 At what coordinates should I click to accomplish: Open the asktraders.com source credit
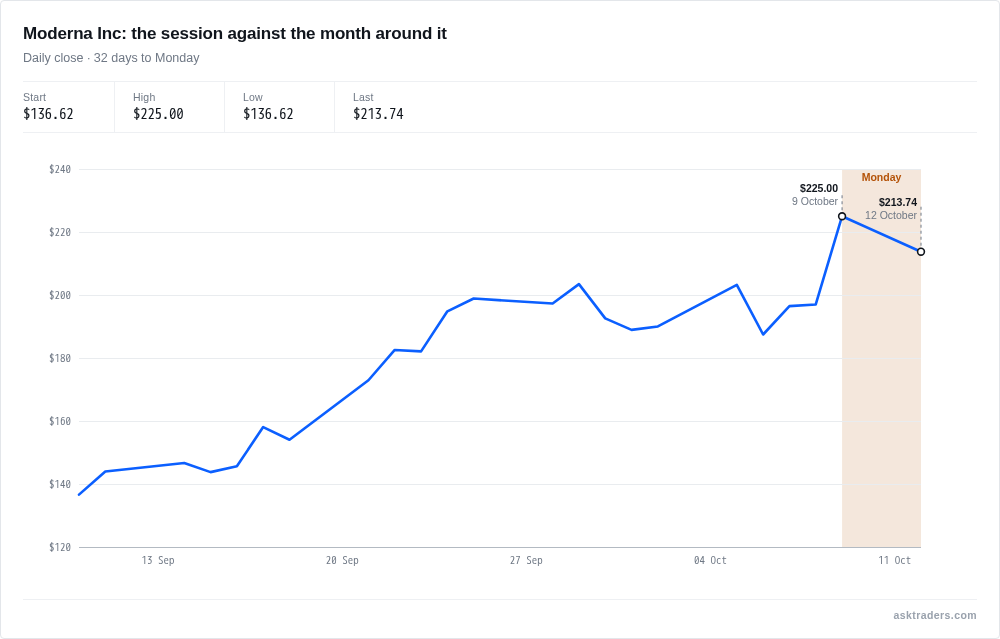(x=935, y=615)
